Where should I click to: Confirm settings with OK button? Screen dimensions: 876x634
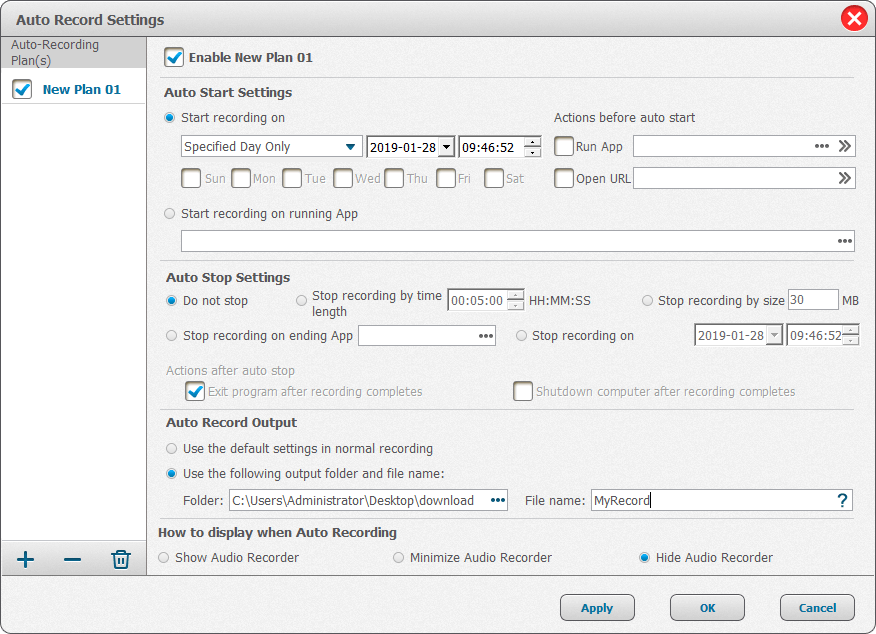[707, 608]
